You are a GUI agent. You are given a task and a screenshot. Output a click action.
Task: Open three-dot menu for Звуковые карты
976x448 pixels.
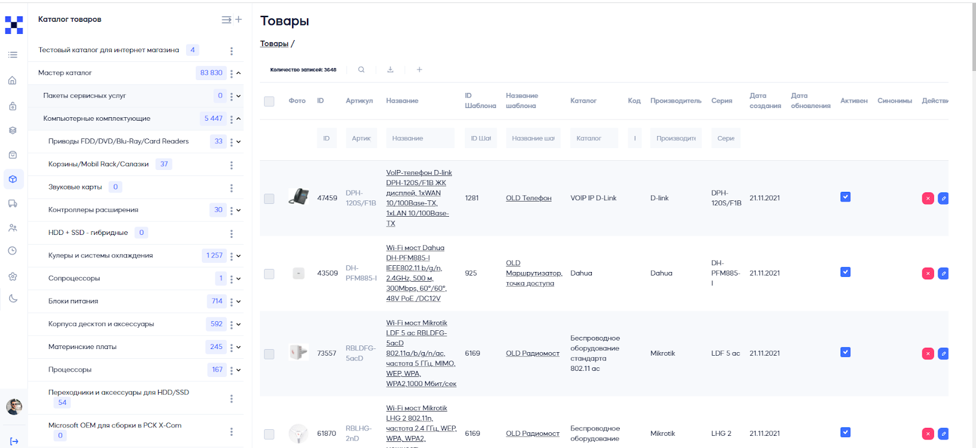(232, 187)
